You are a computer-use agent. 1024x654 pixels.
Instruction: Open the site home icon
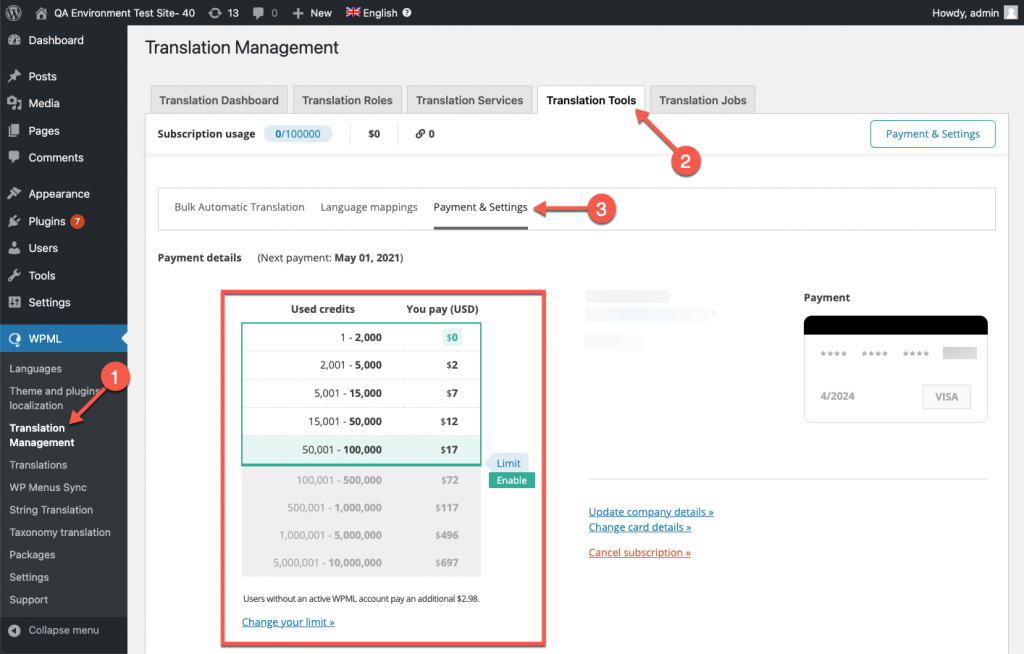(40, 12)
